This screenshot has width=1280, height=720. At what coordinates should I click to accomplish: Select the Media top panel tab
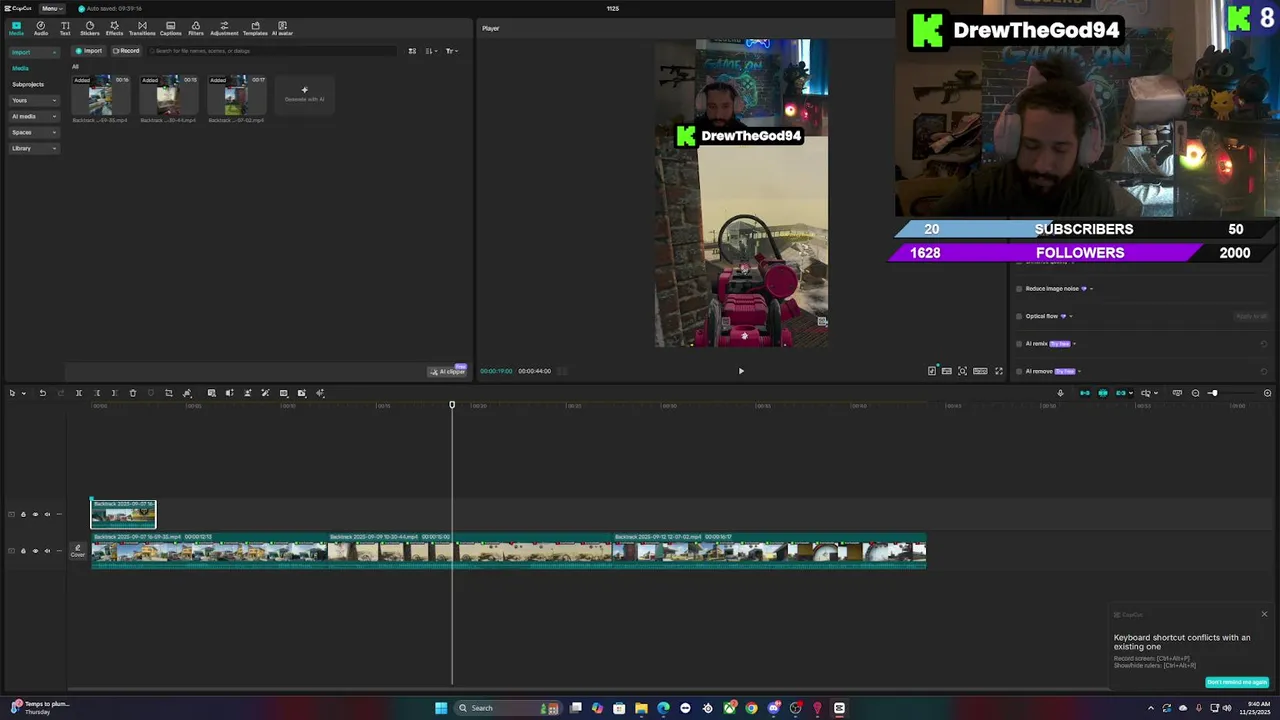pyautogui.click(x=16, y=28)
